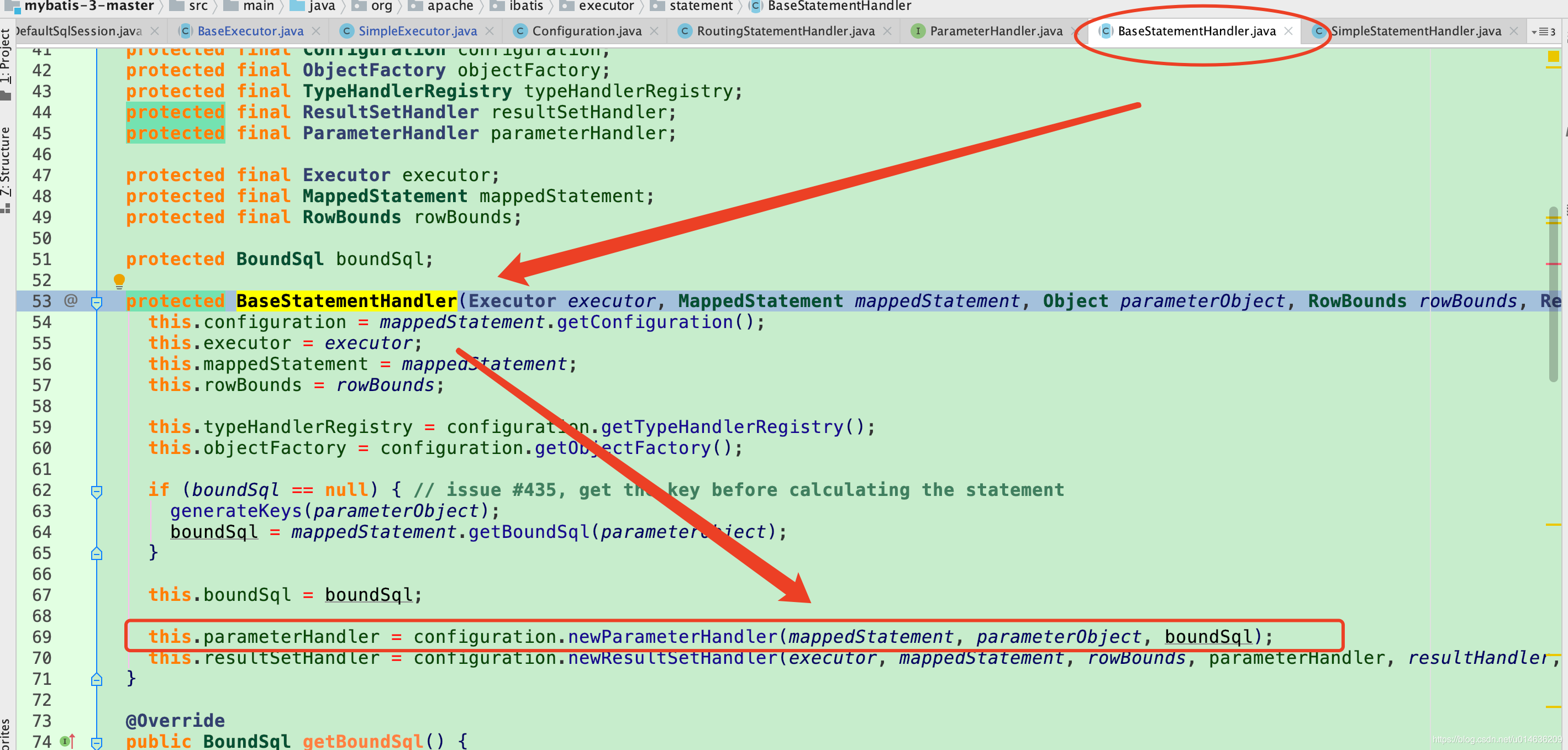Image resolution: width=1568 pixels, height=750 pixels.
Task: Collapse the if block at line 62
Action: (96, 491)
